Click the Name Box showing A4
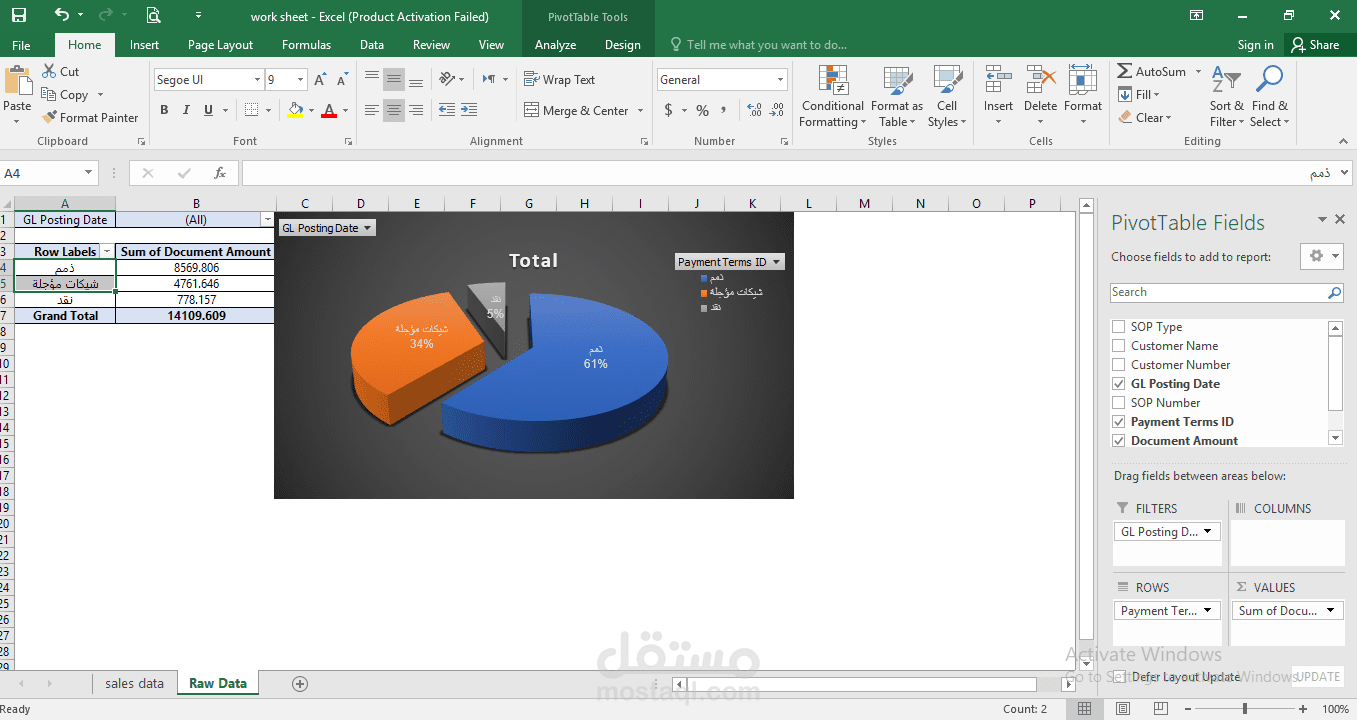Viewport: 1357px width, 720px height. [49, 173]
